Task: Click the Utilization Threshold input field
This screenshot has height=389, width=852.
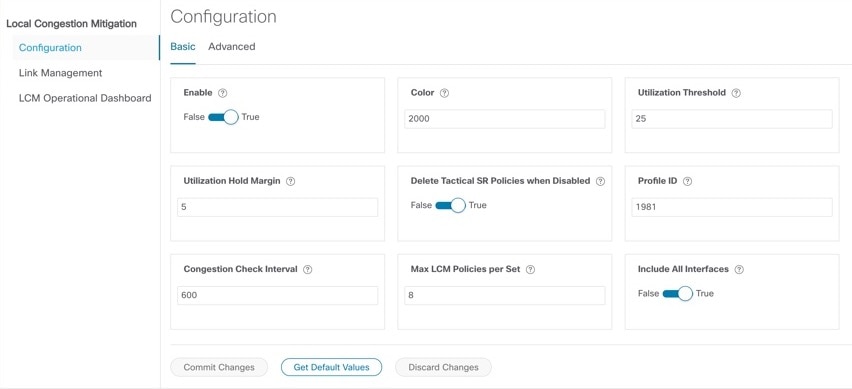Action: tap(732, 119)
